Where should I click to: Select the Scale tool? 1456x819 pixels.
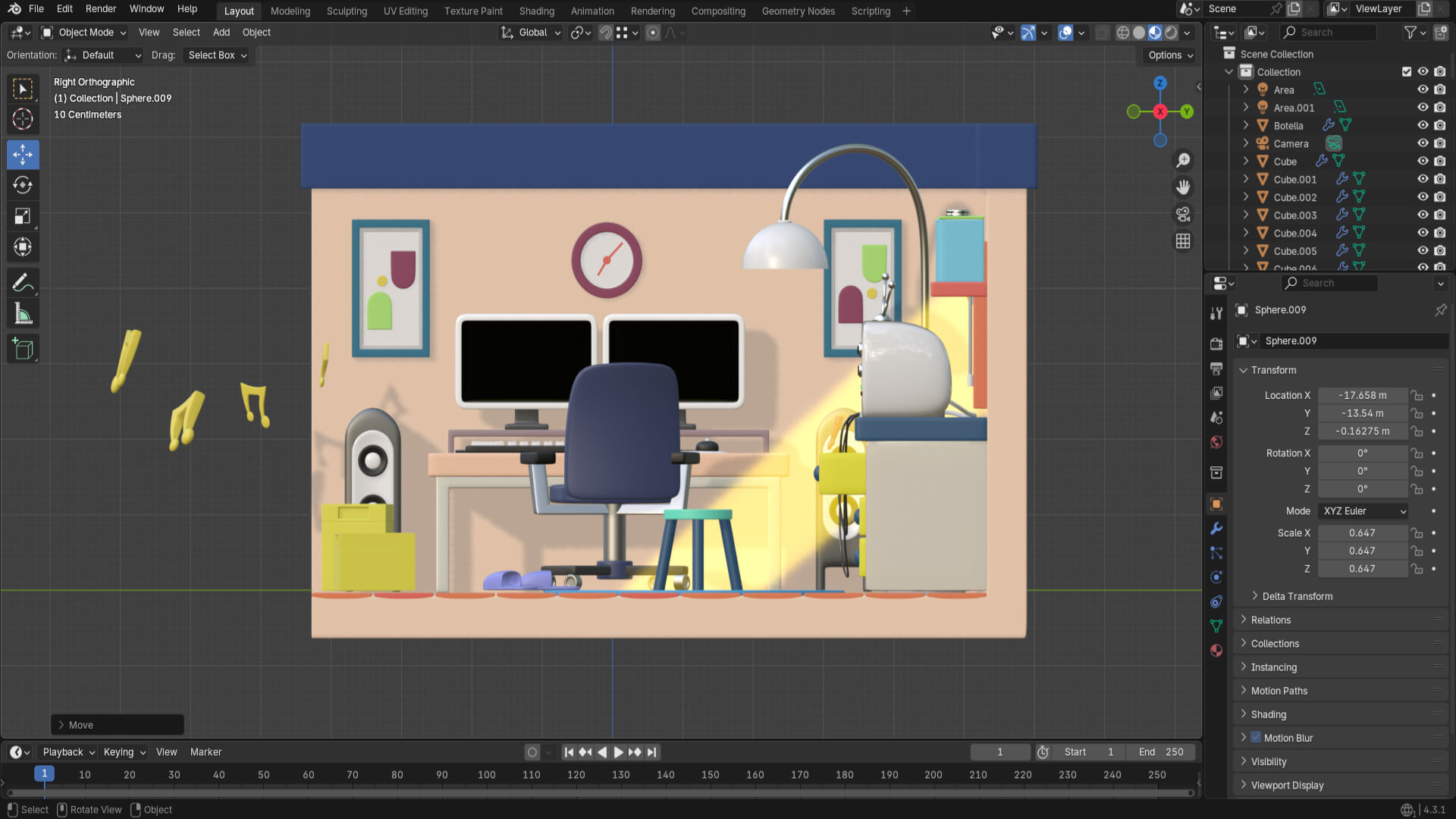pyautogui.click(x=23, y=216)
